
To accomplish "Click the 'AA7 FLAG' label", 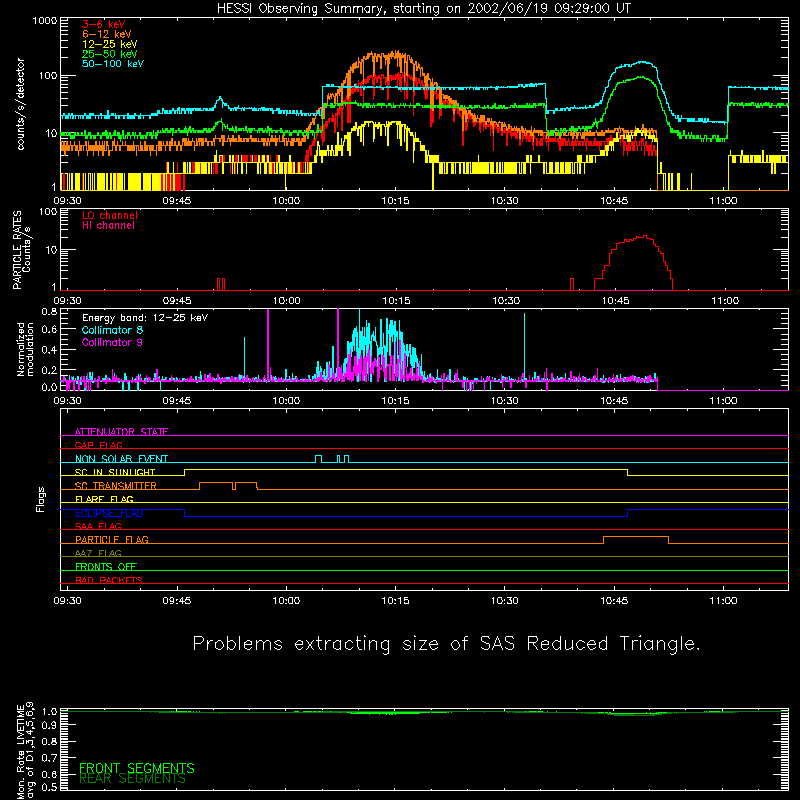I will [x=98, y=553].
